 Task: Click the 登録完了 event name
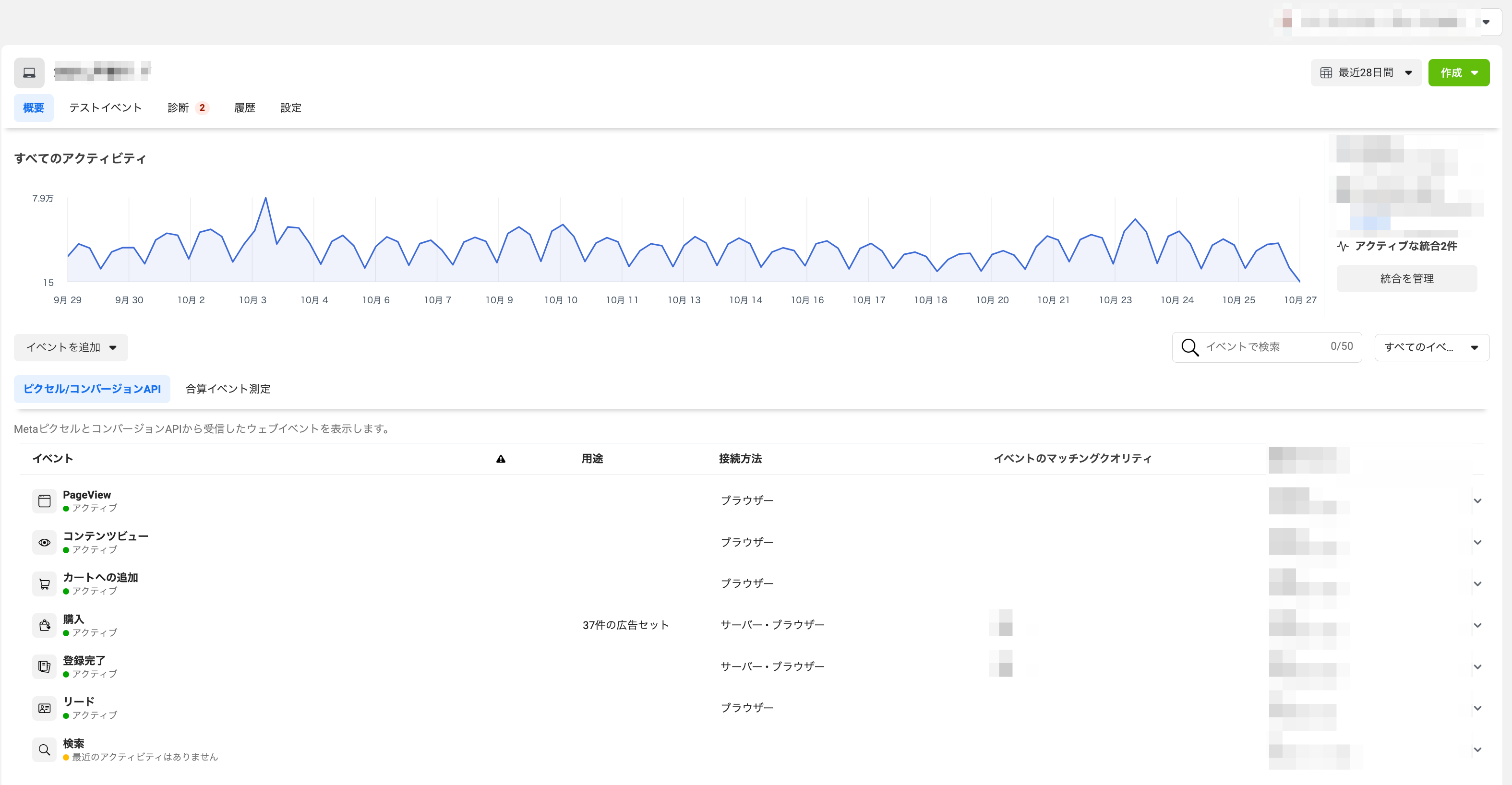[x=84, y=661]
